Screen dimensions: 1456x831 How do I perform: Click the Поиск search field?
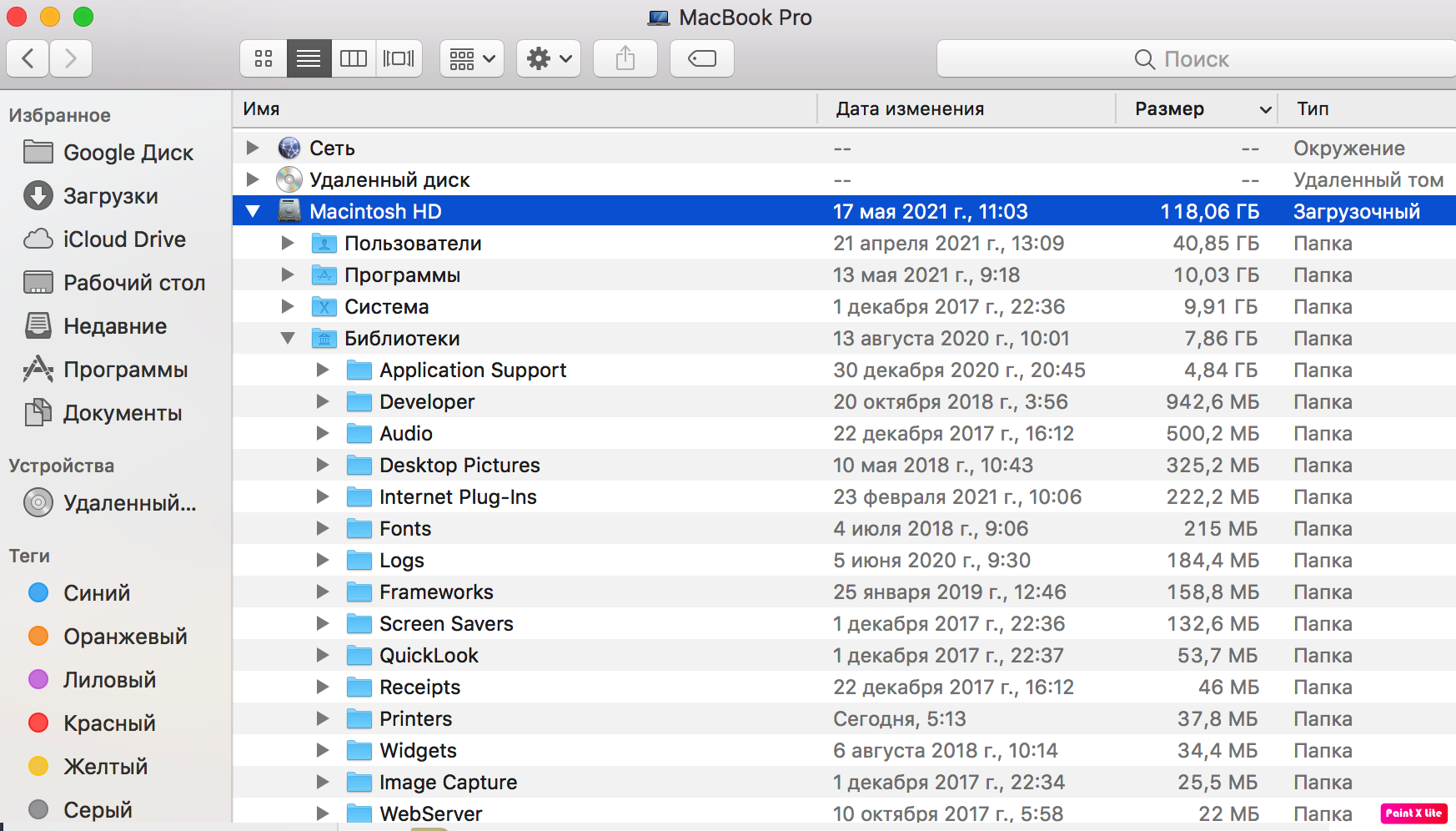(x=1196, y=58)
